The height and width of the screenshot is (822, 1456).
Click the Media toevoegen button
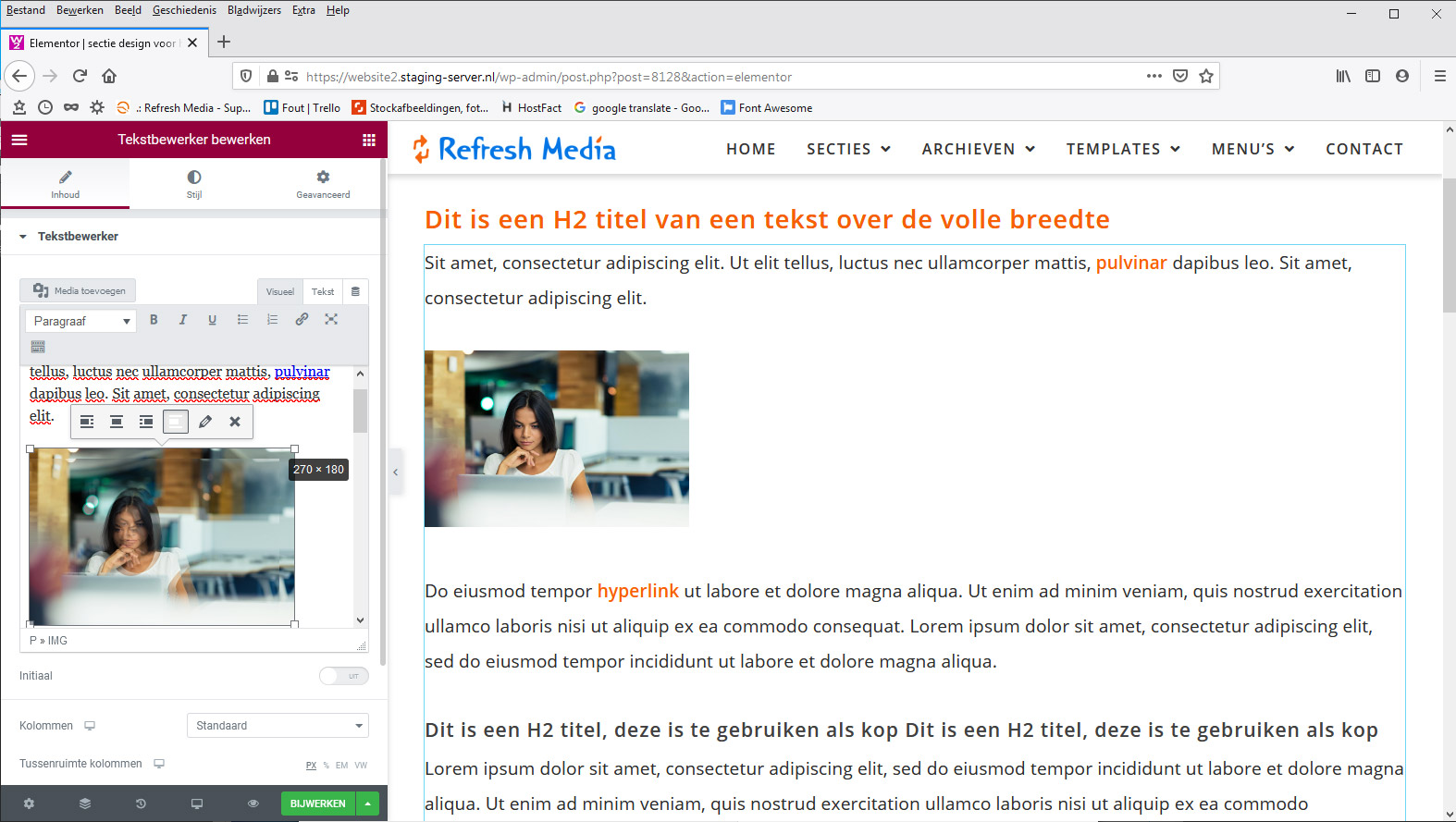click(79, 290)
